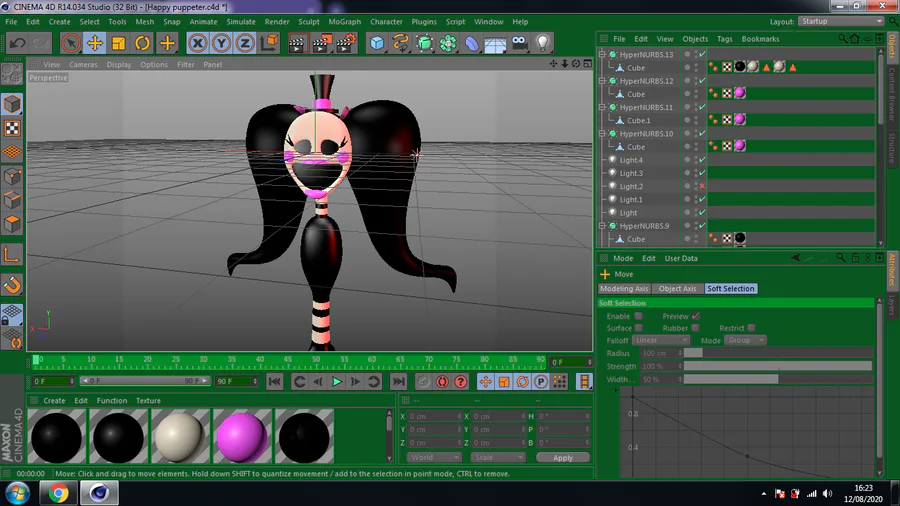Viewport: 900px width, 506px height.
Task: Click the Camera object icon
Action: pyautogui.click(x=519, y=43)
